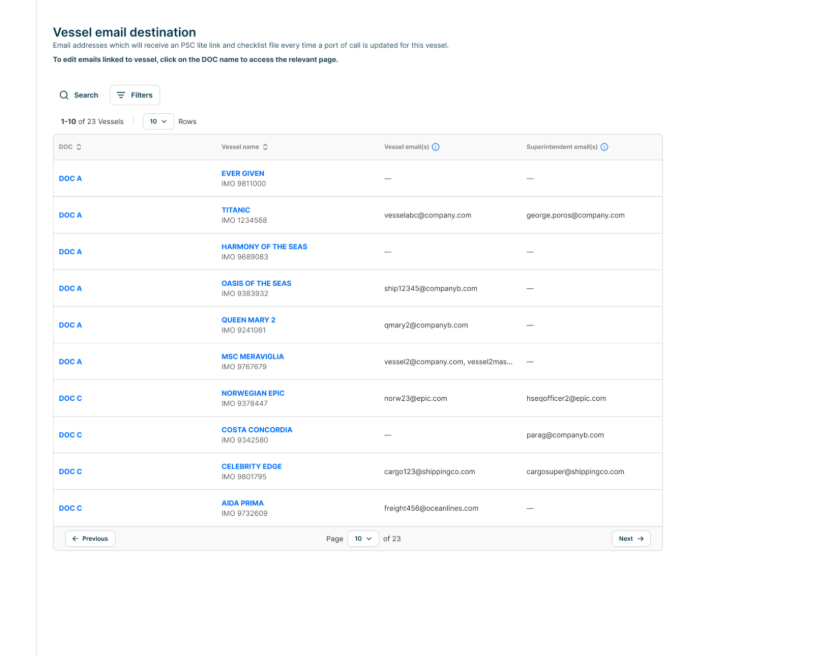Go to the Next page
This screenshot has height=657, width=828.
632,538
